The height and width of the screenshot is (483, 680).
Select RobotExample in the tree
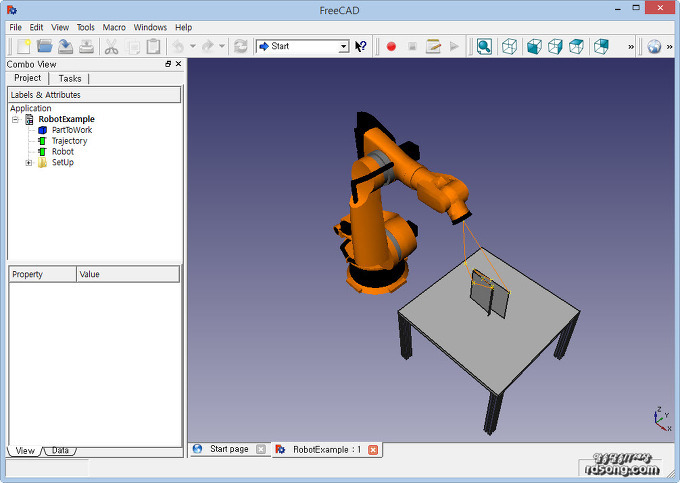(x=66, y=119)
